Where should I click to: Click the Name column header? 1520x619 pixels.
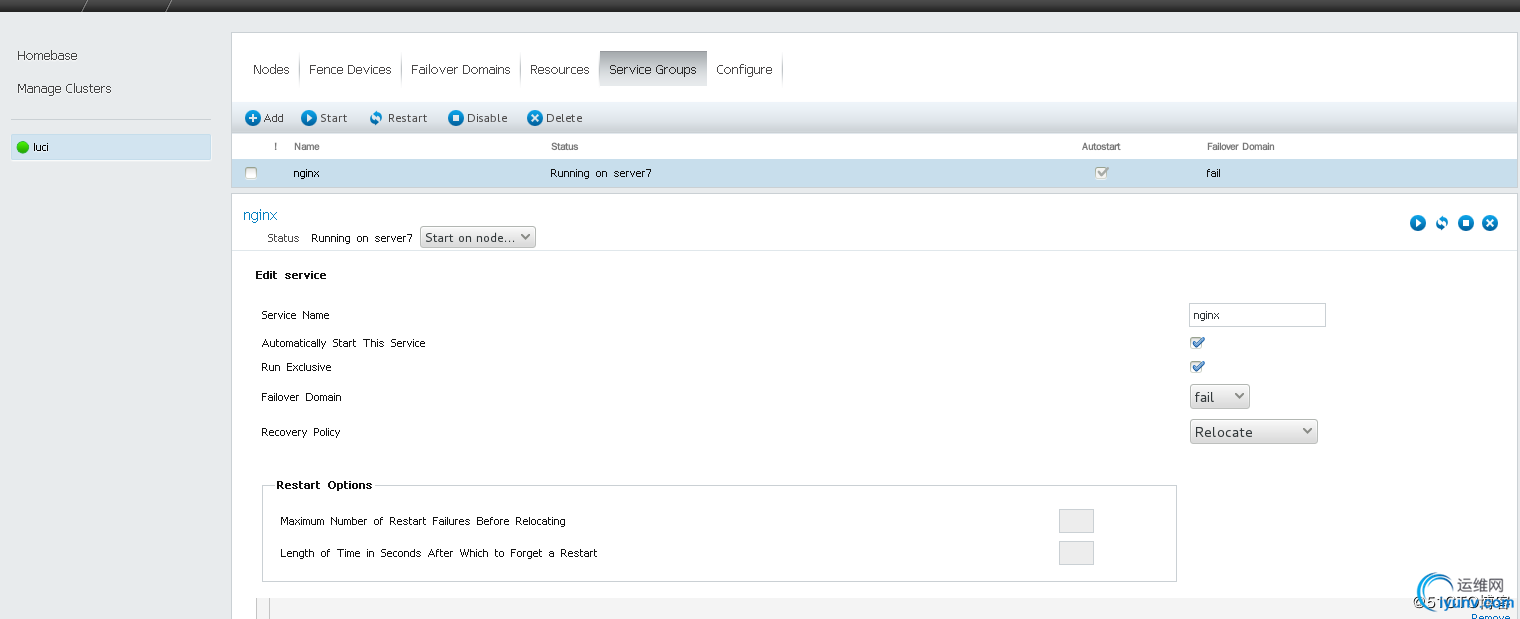(307, 147)
